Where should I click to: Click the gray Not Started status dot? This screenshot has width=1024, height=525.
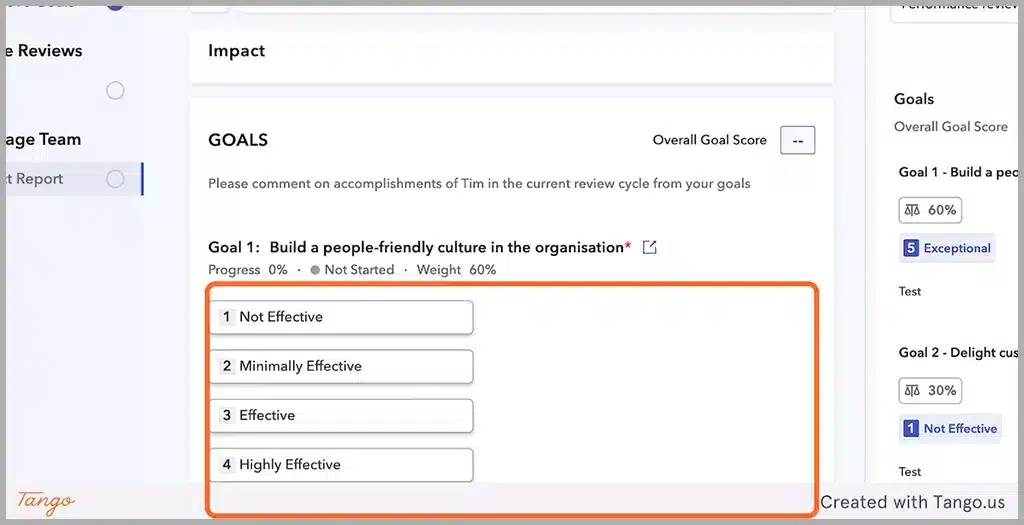point(315,270)
